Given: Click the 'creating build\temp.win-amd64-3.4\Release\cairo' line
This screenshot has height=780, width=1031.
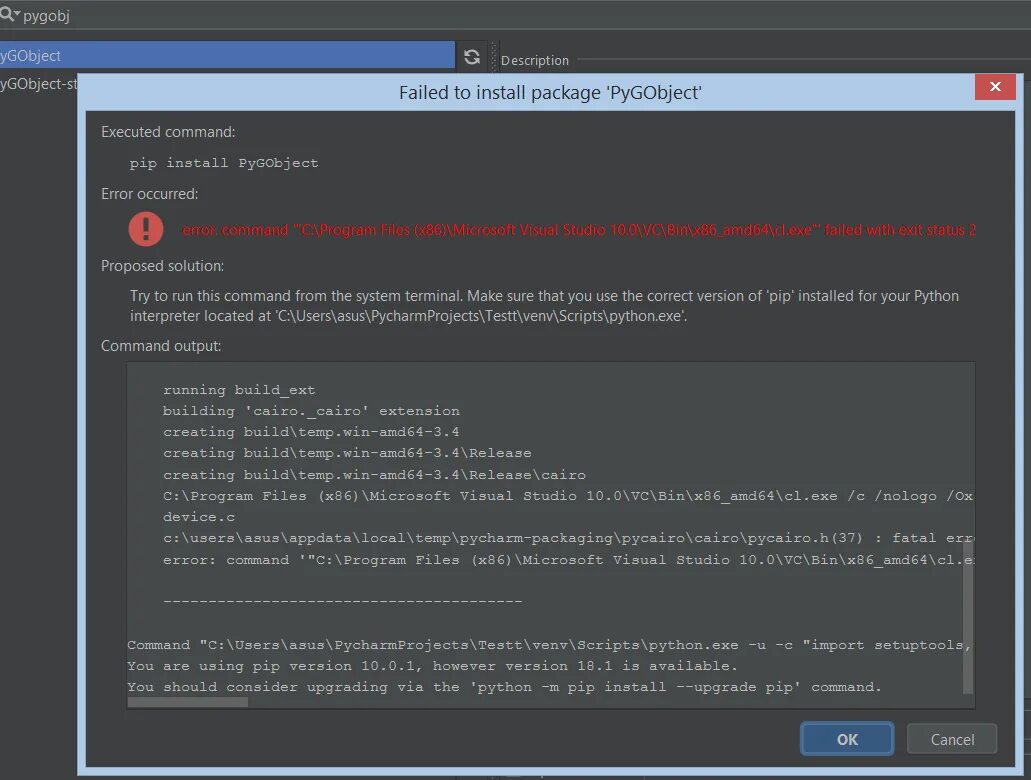Looking at the screenshot, I should (374, 474).
